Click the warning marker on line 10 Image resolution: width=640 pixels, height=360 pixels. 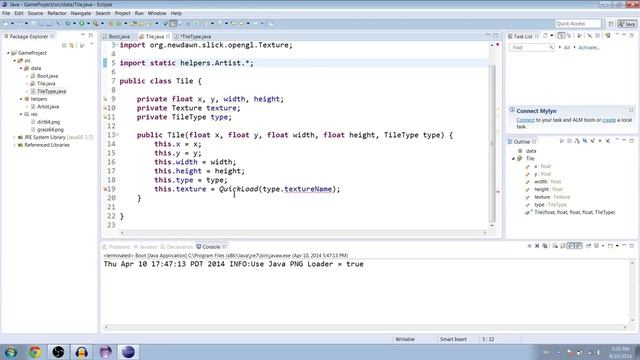click(105, 108)
